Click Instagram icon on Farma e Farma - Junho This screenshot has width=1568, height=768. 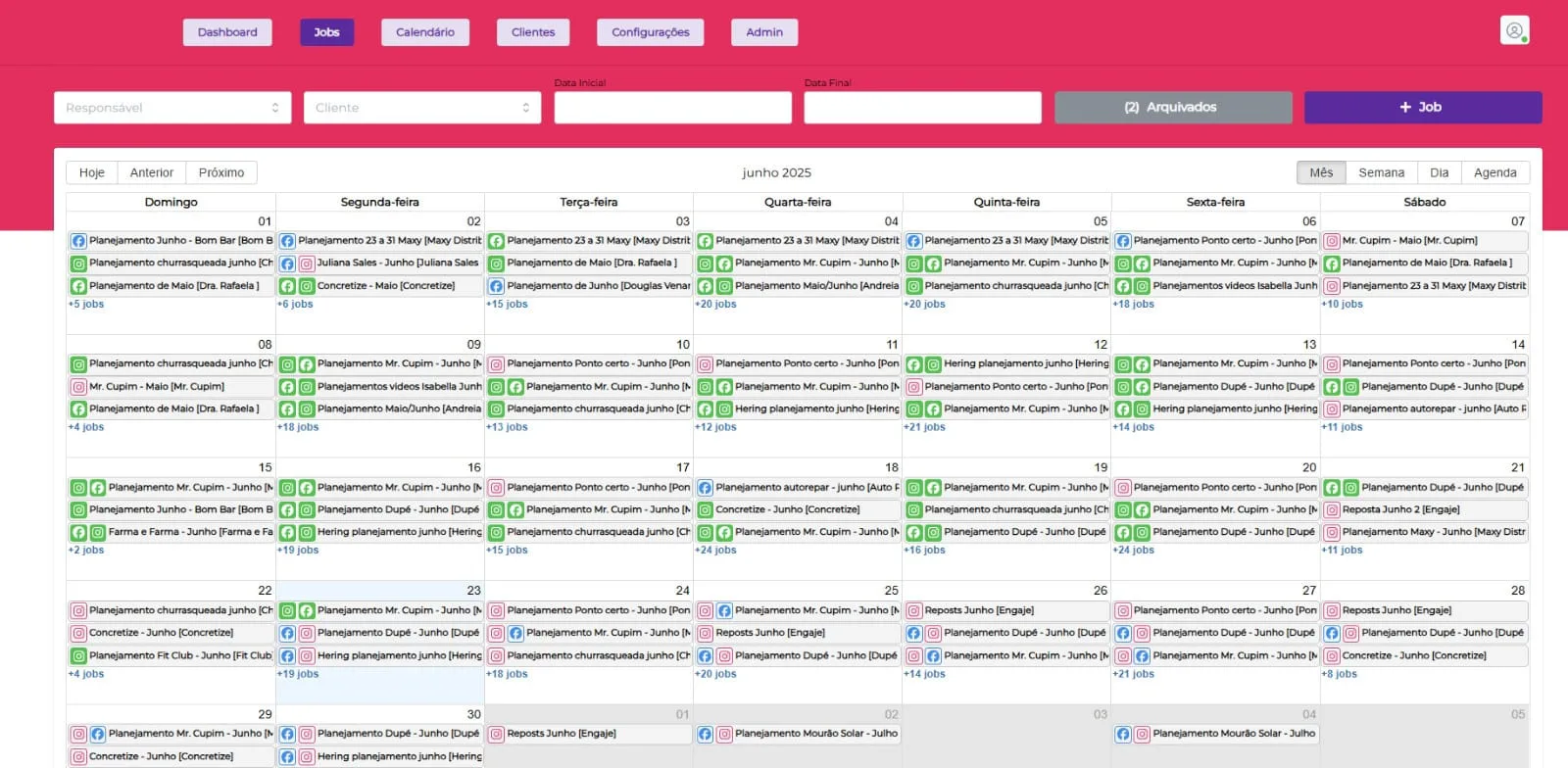pos(98,533)
